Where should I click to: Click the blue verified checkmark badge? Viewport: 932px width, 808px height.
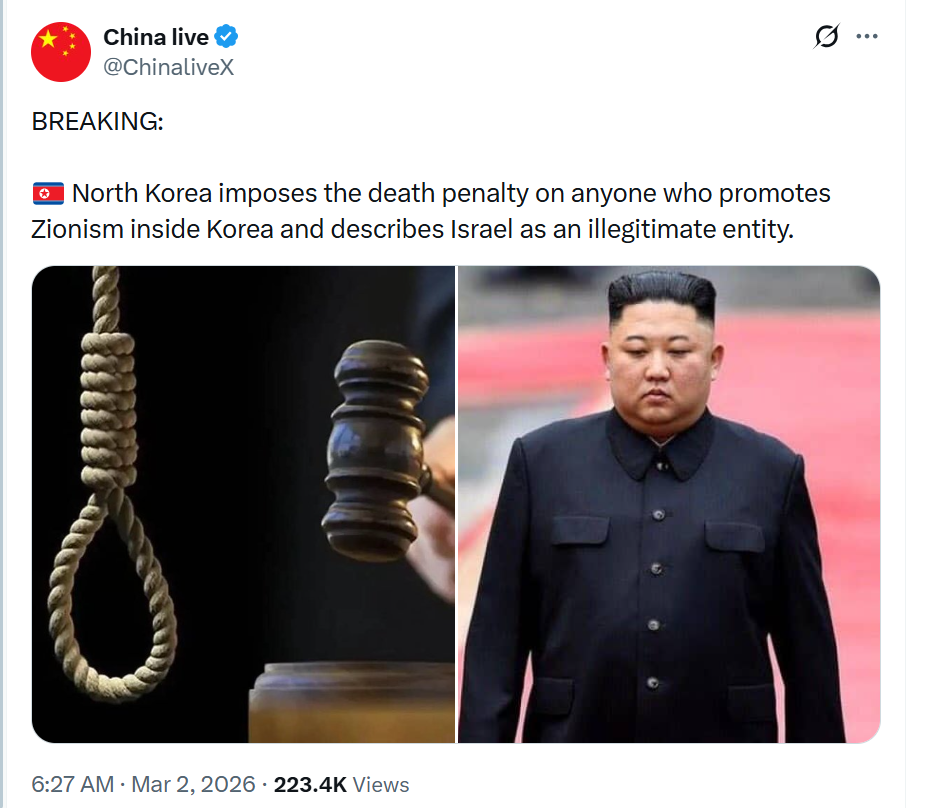coord(226,37)
